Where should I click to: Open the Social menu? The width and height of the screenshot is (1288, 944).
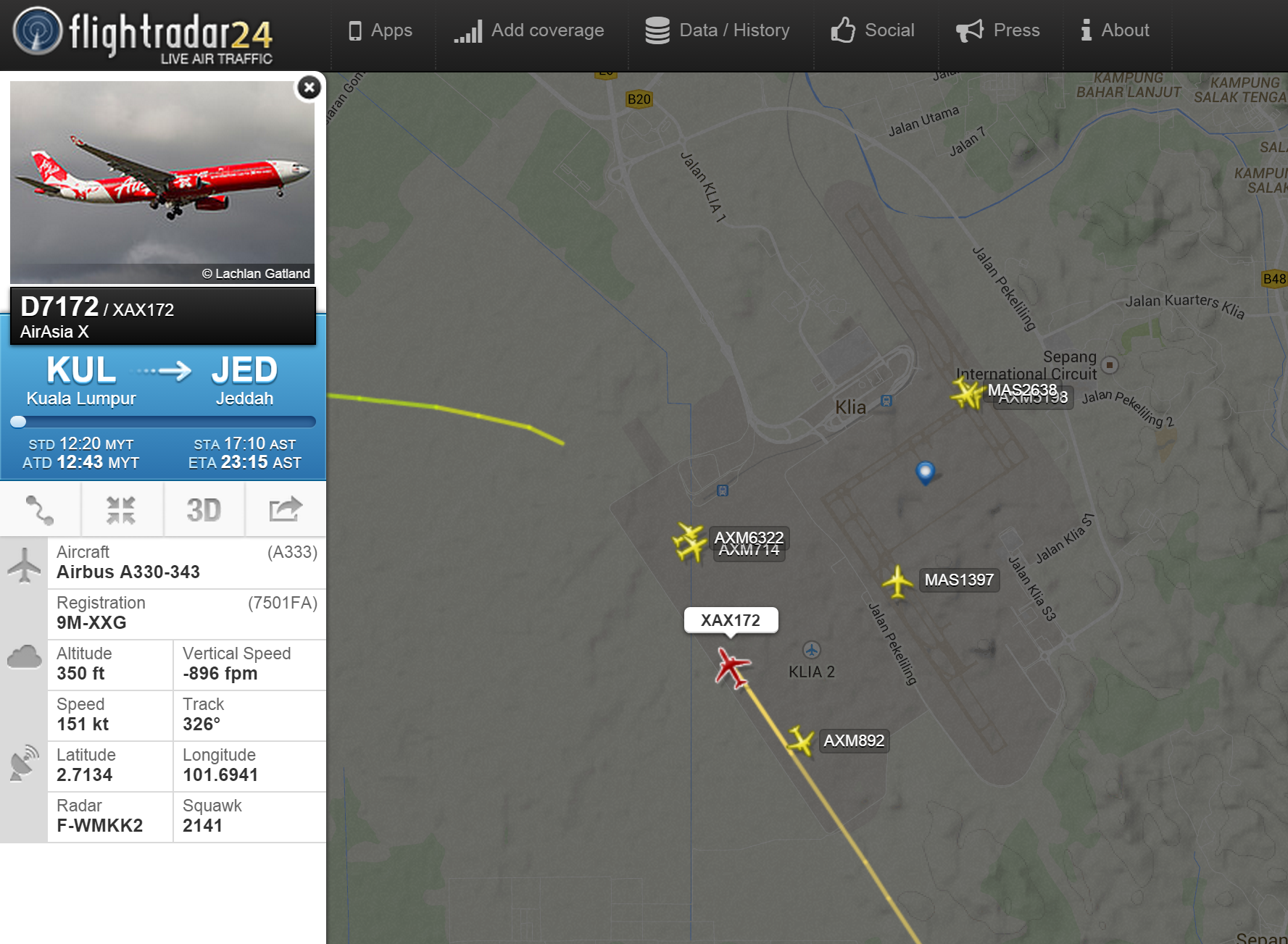pyautogui.click(x=873, y=30)
